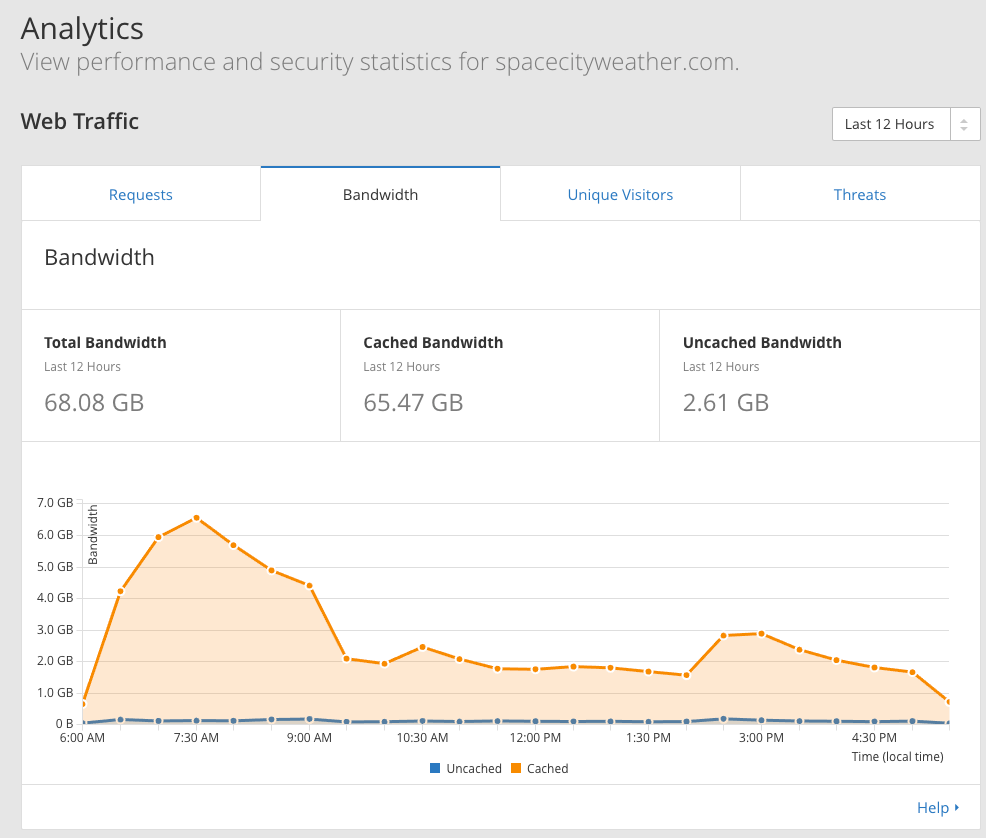Select the 2.61 GB uncached bandwidth value
Viewport: 986px width, 838px height.
pos(726,402)
